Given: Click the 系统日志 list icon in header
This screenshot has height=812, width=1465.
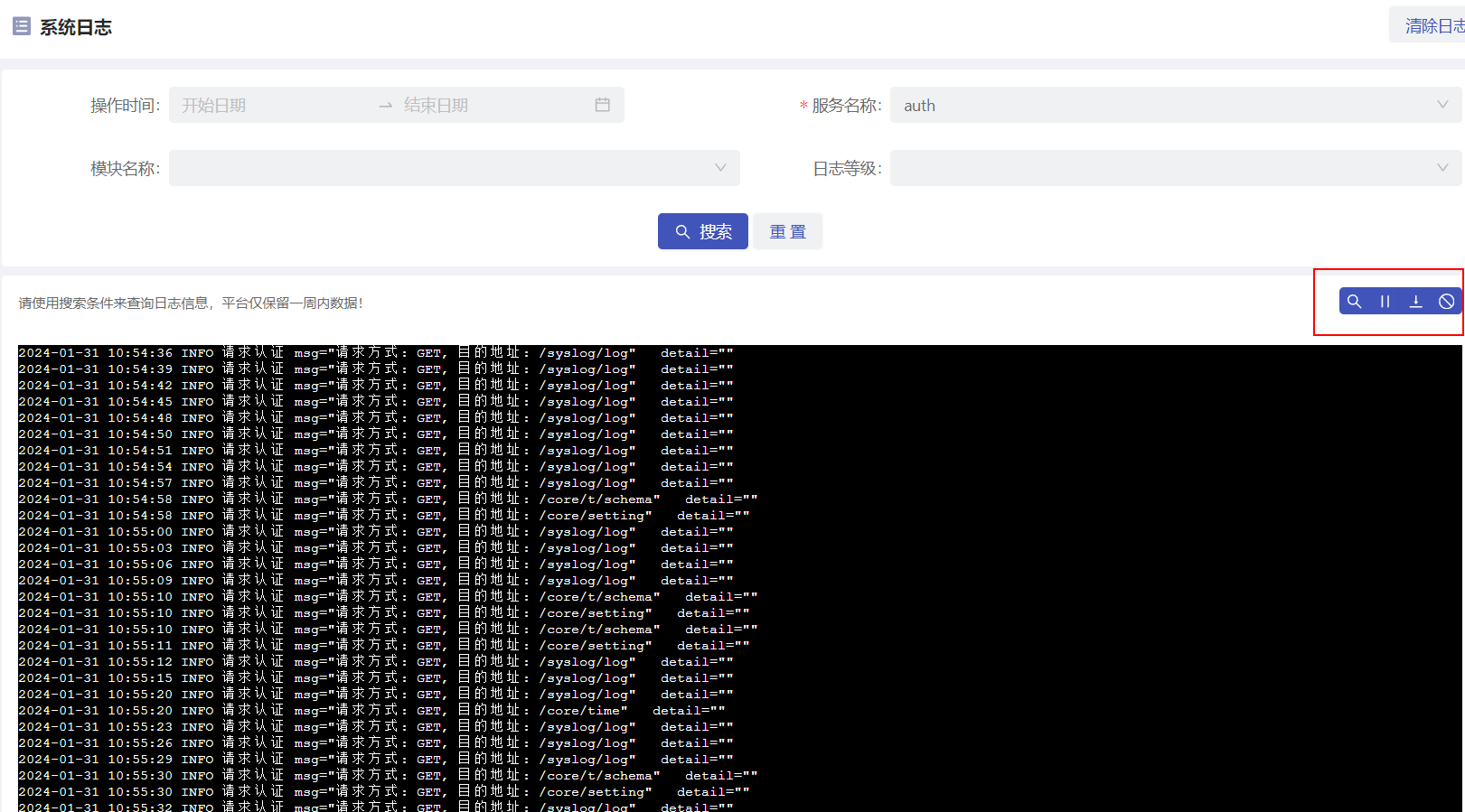Looking at the screenshot, I should 22,26.
